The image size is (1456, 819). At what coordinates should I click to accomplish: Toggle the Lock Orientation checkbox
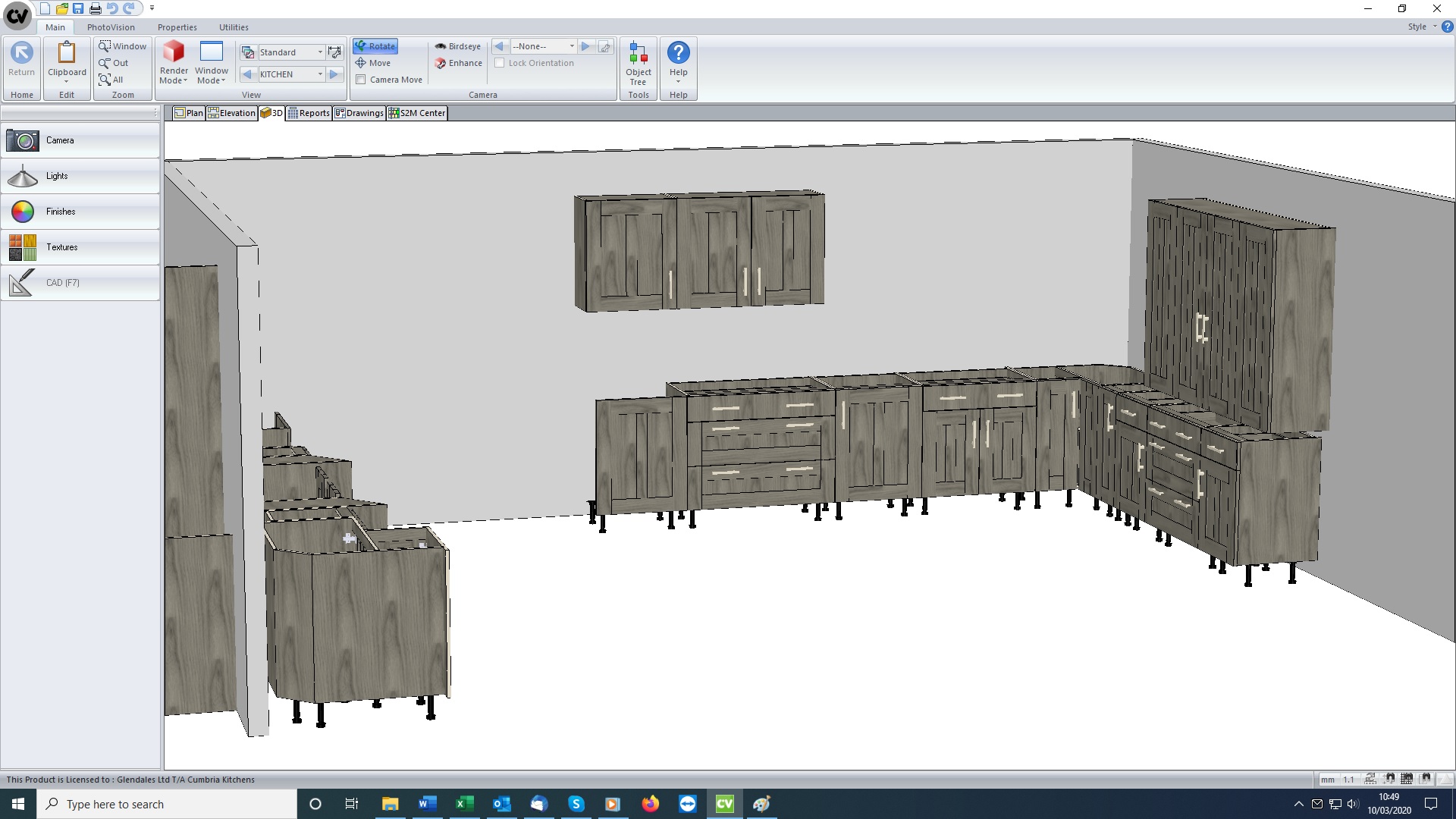coord(500,63)
